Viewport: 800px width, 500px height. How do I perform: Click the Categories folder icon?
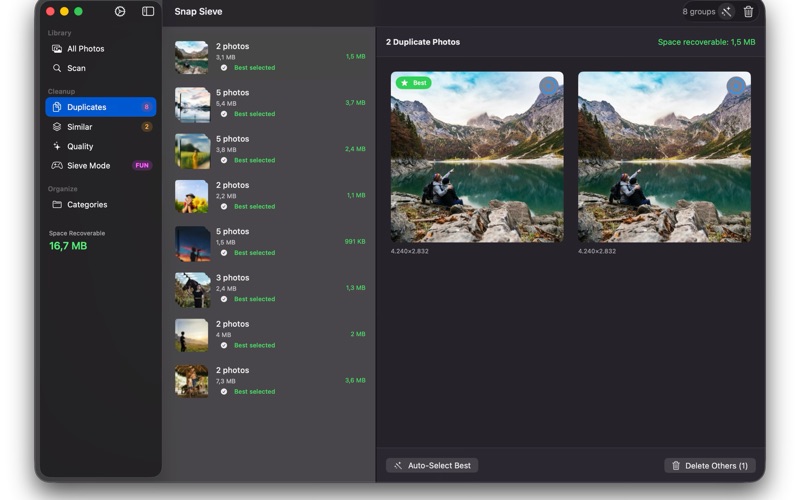tap(57, 205)
